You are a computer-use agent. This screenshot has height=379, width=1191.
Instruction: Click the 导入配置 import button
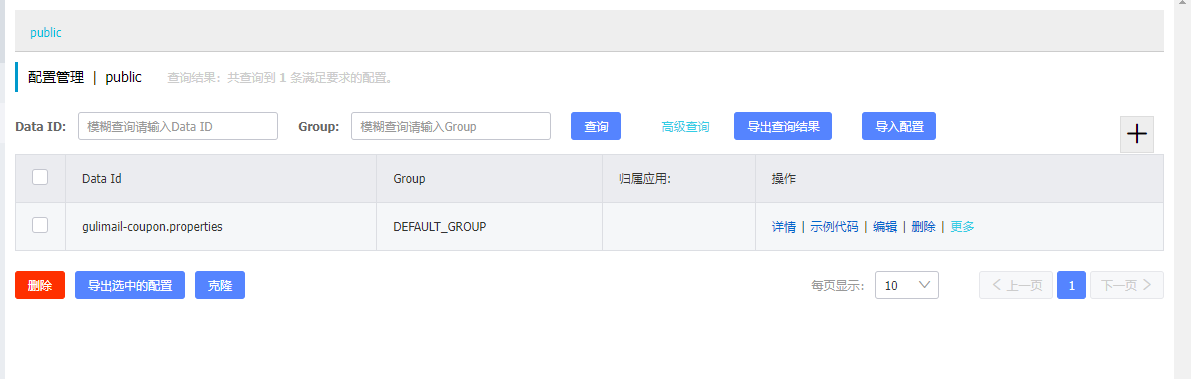(x=899, y=126)
